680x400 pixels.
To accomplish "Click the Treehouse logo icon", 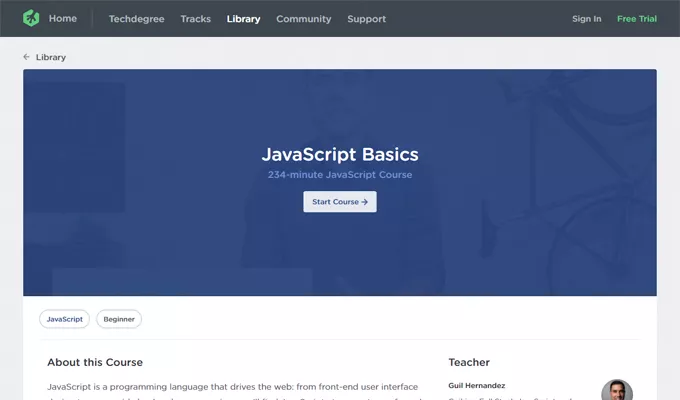I will [31, 18].
